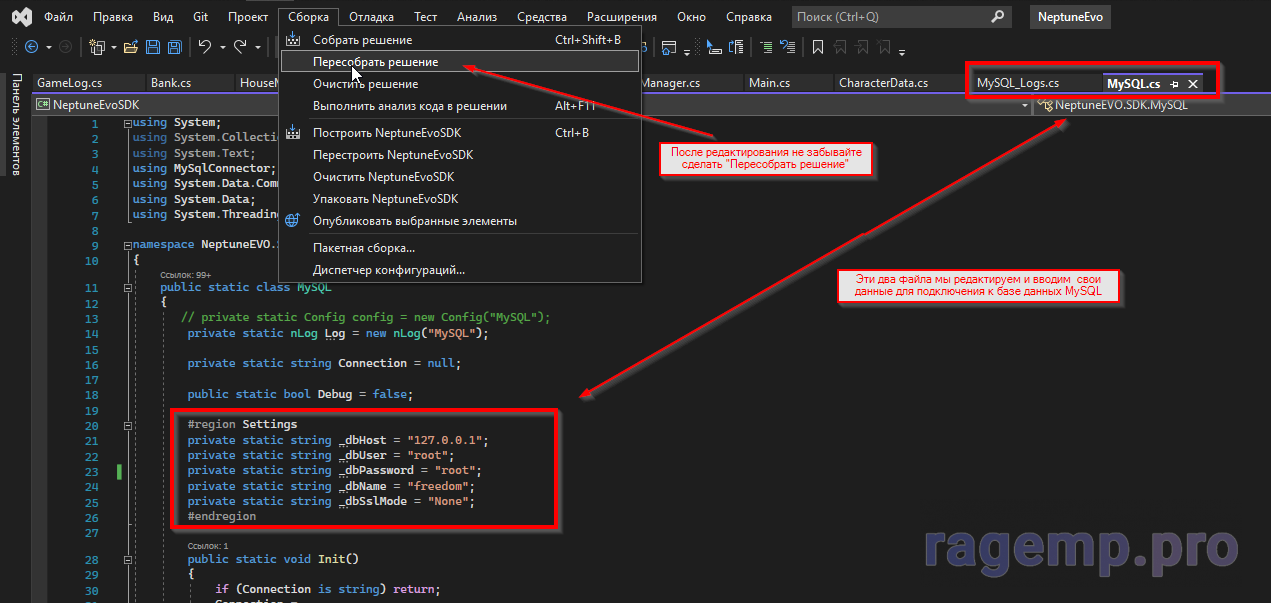1271x603 pixels.
Task: Select Опубликовать выбранные элементы
Action: point(460,221)
